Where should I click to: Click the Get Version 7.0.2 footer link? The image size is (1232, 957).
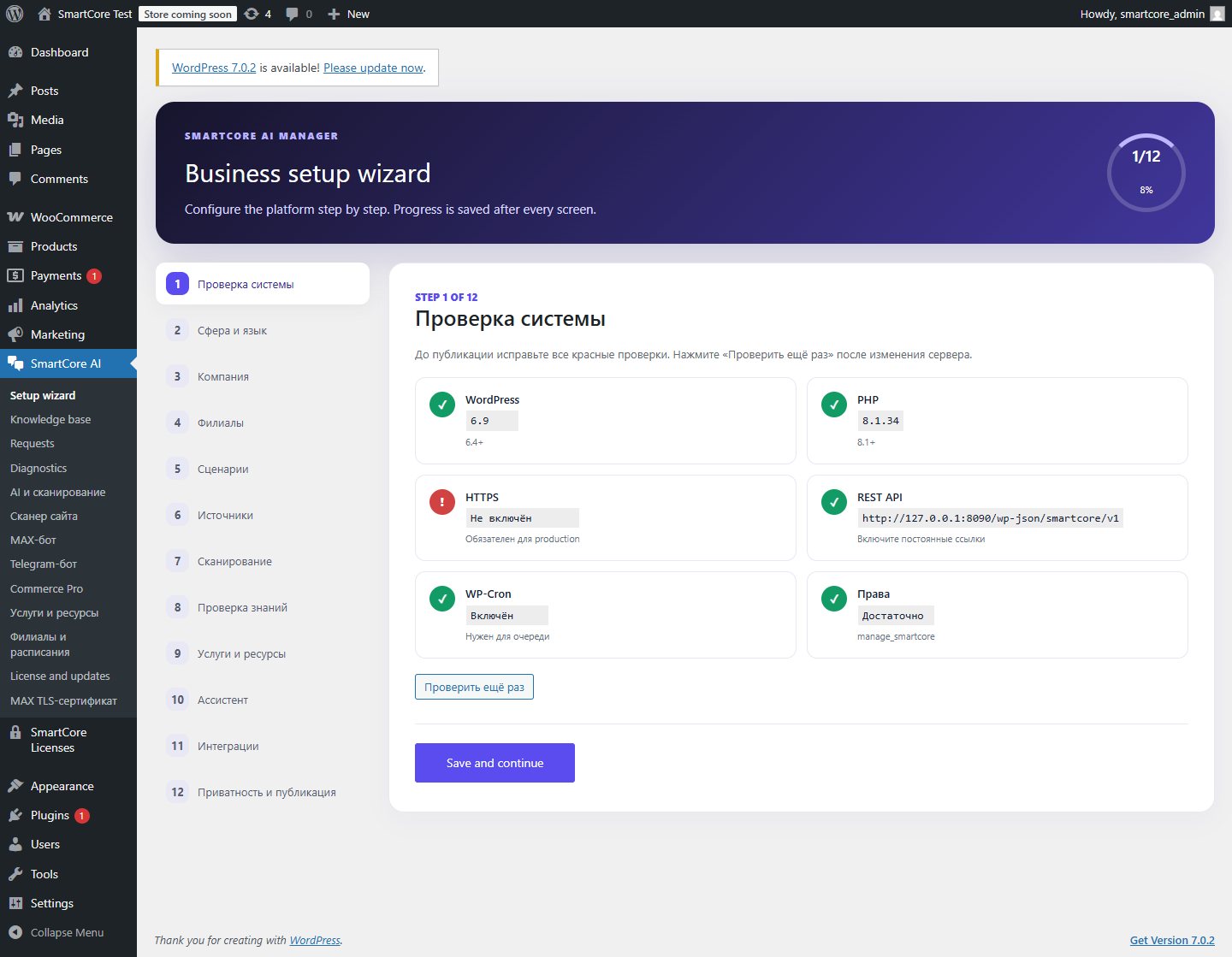click(x=1172, y=940)
